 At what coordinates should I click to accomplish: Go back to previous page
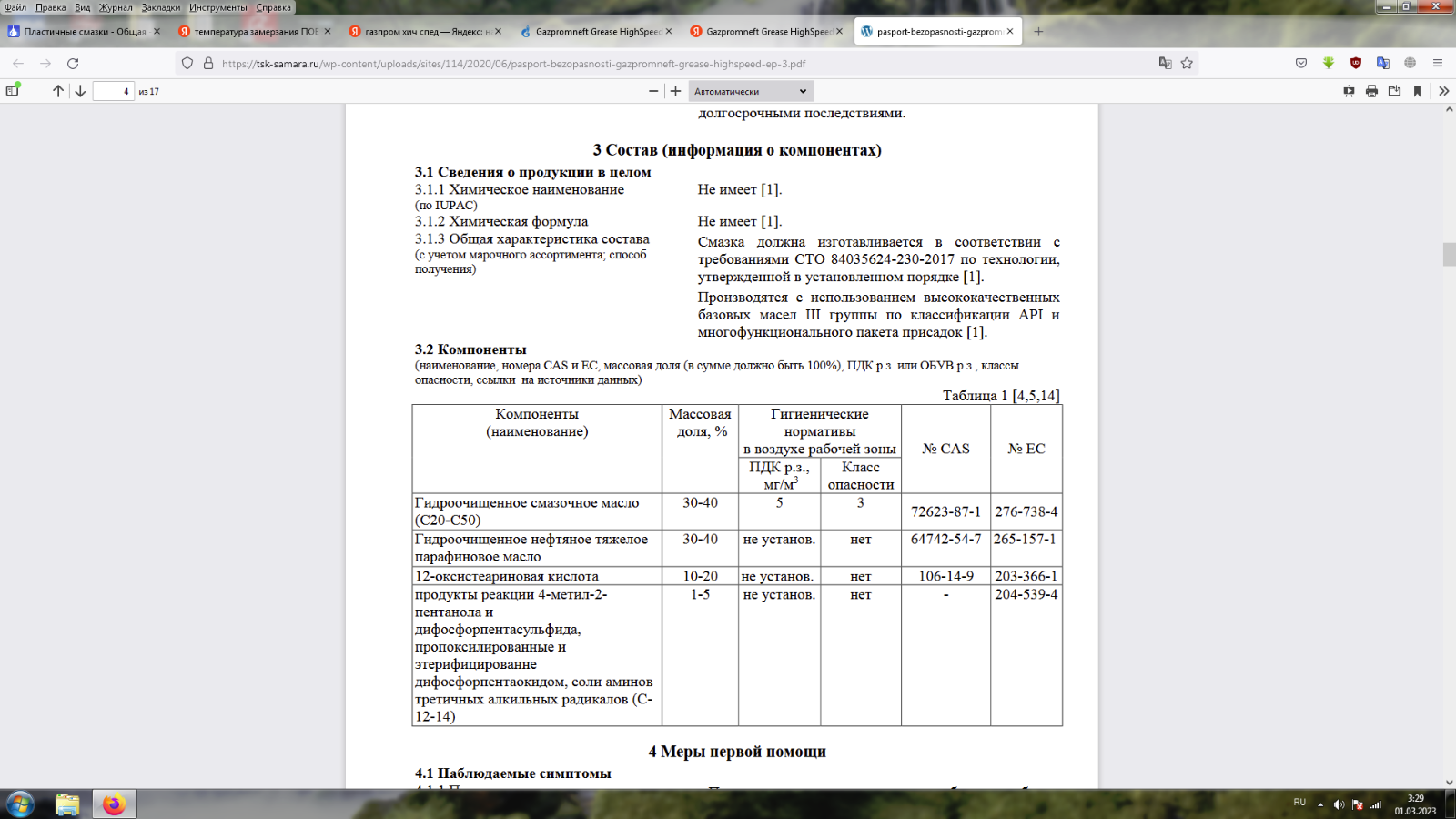[18, 64]
